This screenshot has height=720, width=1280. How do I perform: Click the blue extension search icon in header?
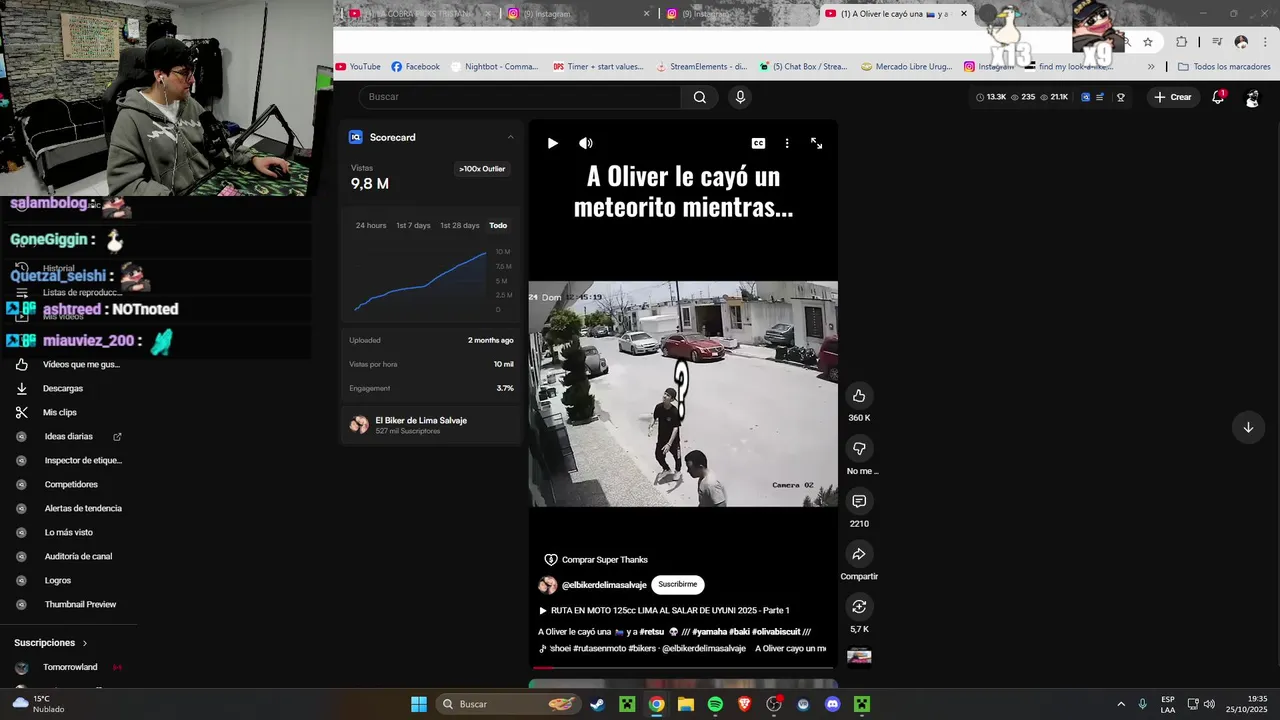pos(1086,97)
